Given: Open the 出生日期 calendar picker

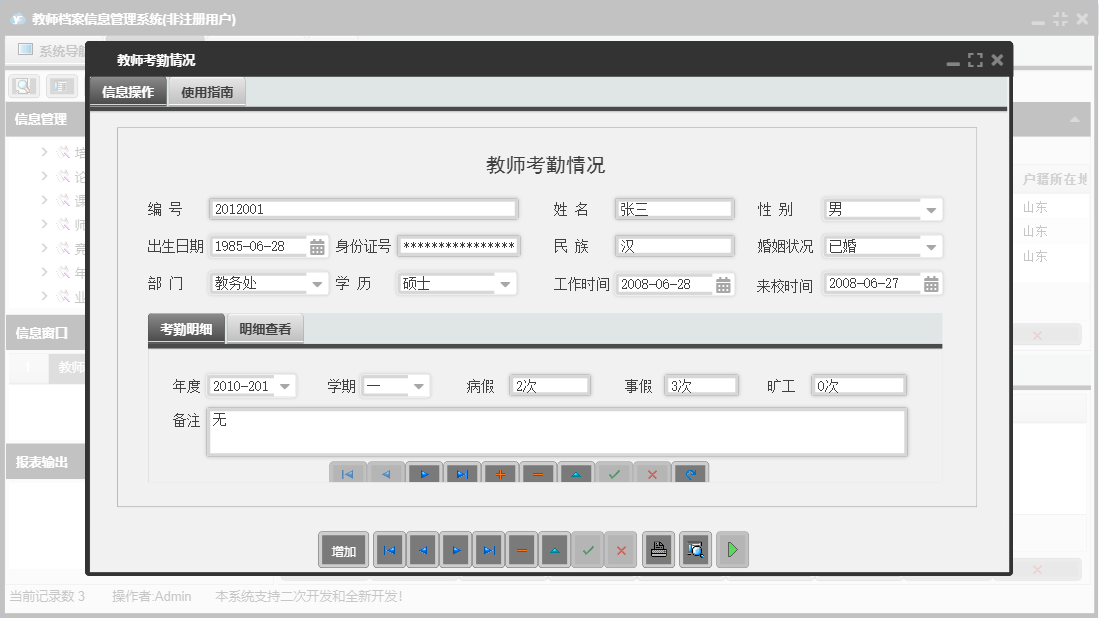Looking at the screenshot, I should pyautogui.click(x=317, y=247).
